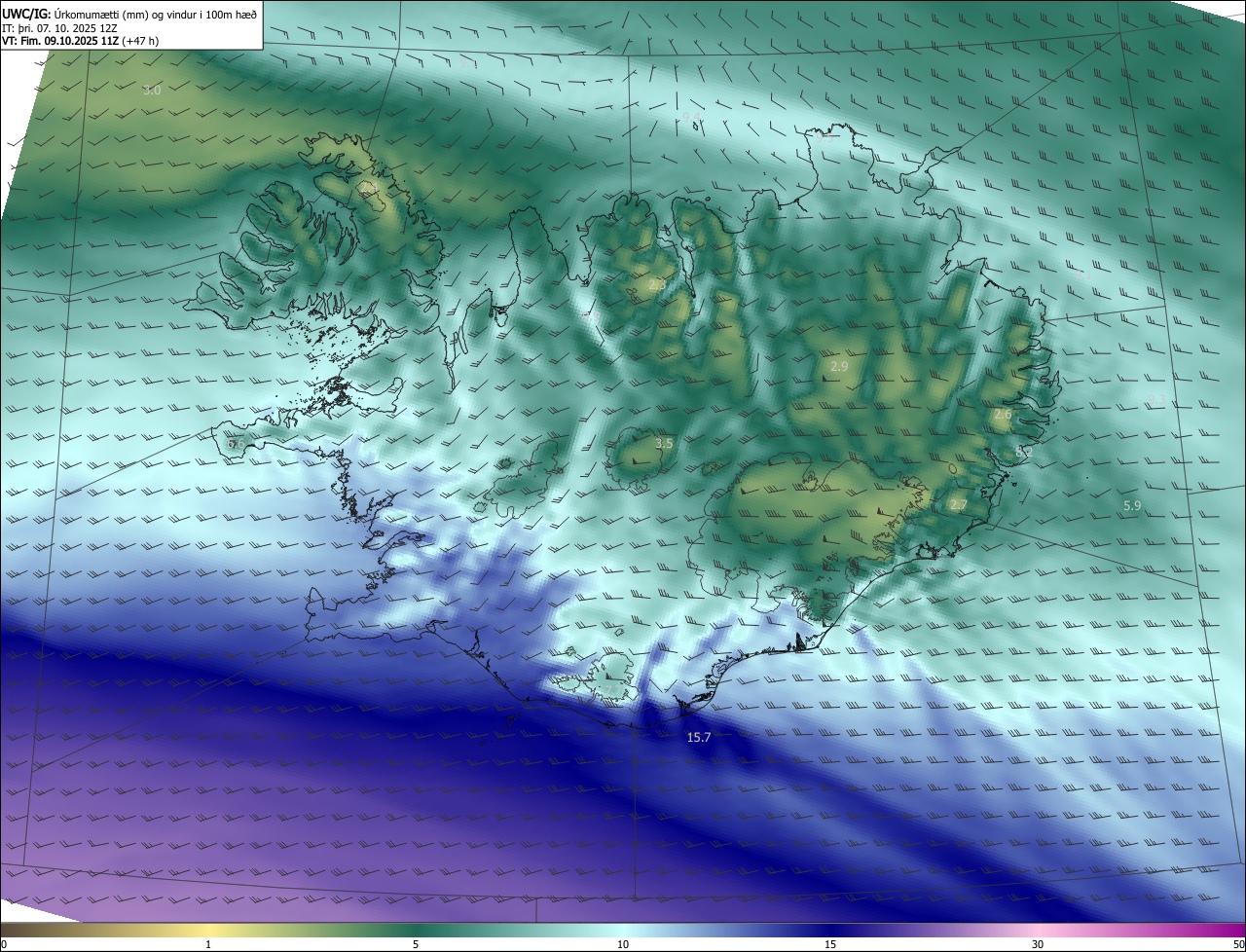This screenshot has width=1246, height=952.
Task: Click the 2.9 value label
Action: tap(839, 367)
